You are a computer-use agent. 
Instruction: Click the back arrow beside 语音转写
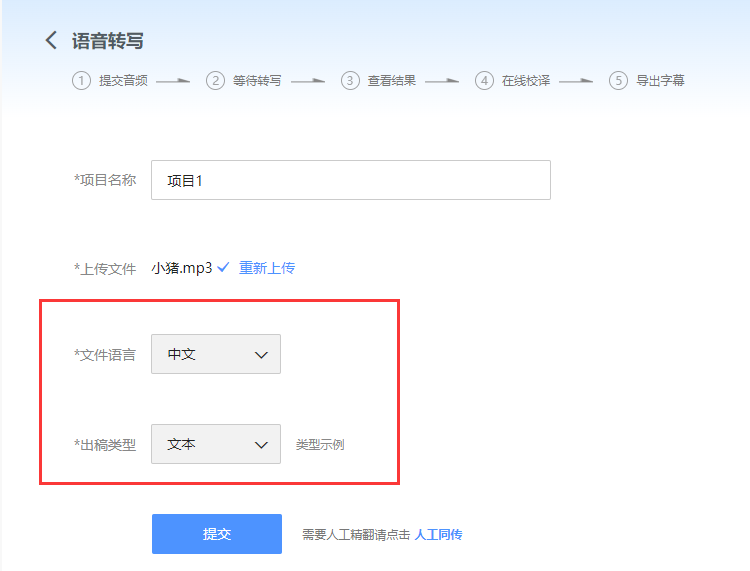pyautogui.click(x=51, y=41)
